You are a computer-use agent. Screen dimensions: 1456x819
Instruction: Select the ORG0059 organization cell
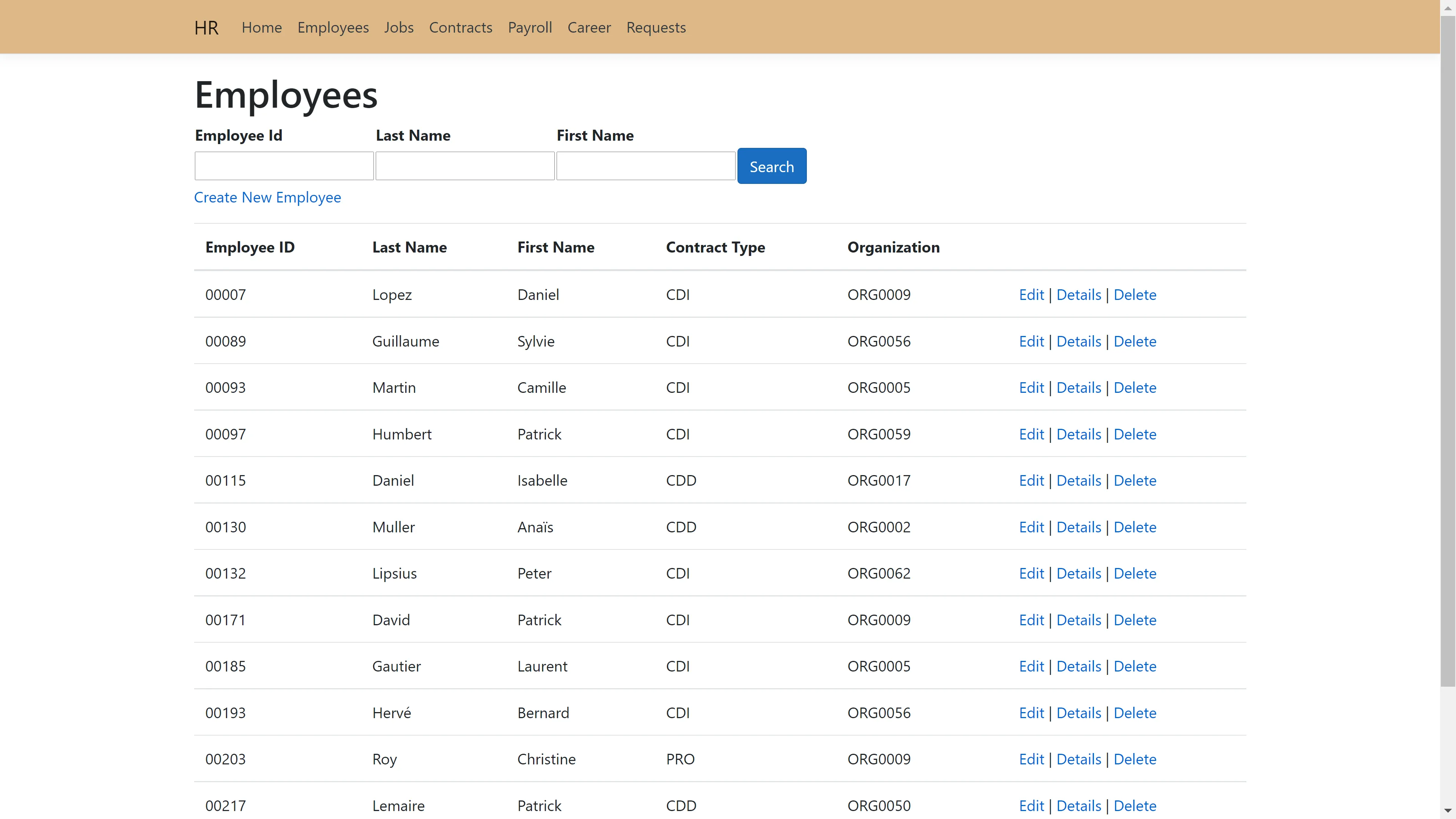879,434
